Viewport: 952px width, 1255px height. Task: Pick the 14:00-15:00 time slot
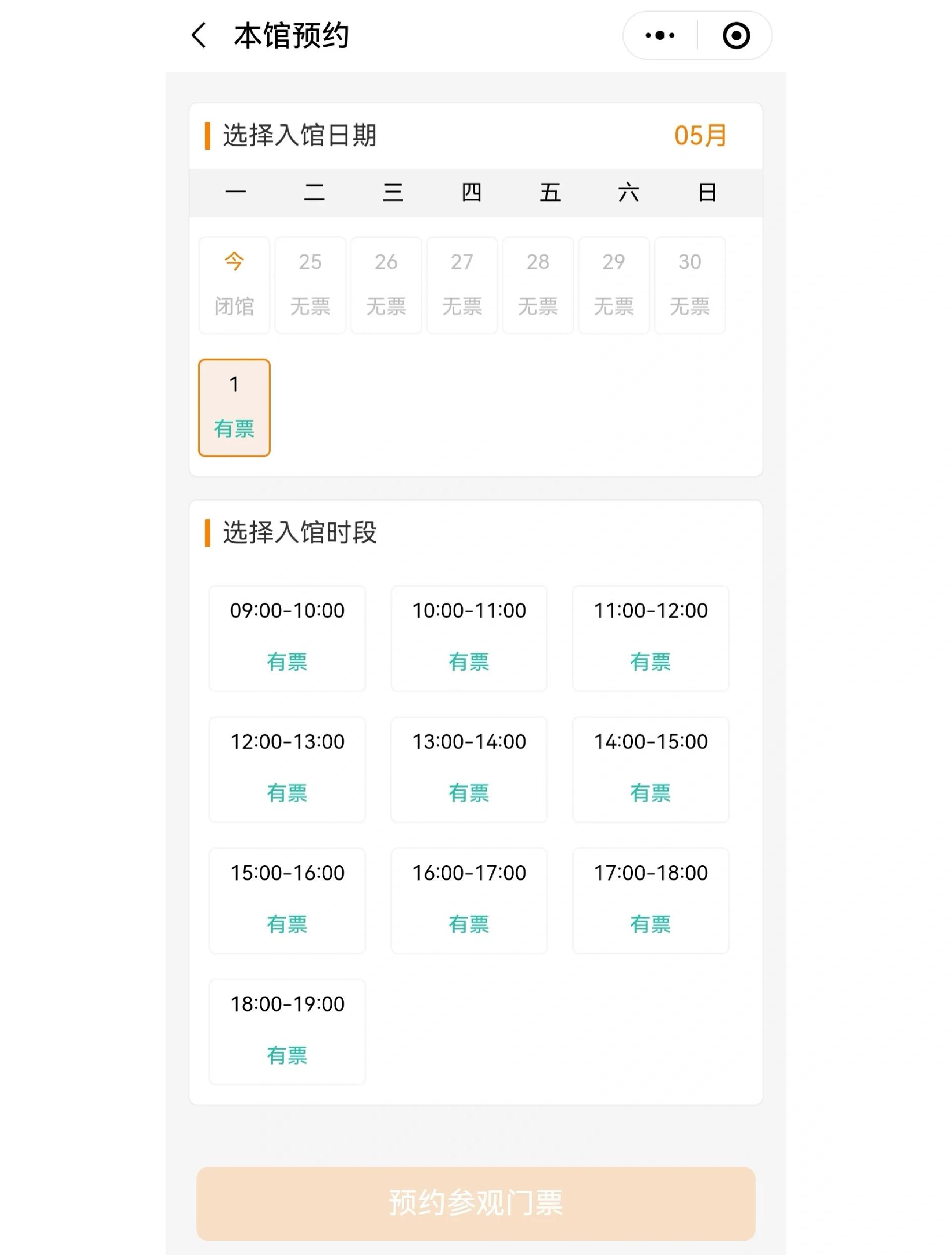click(x=651, y=769)
